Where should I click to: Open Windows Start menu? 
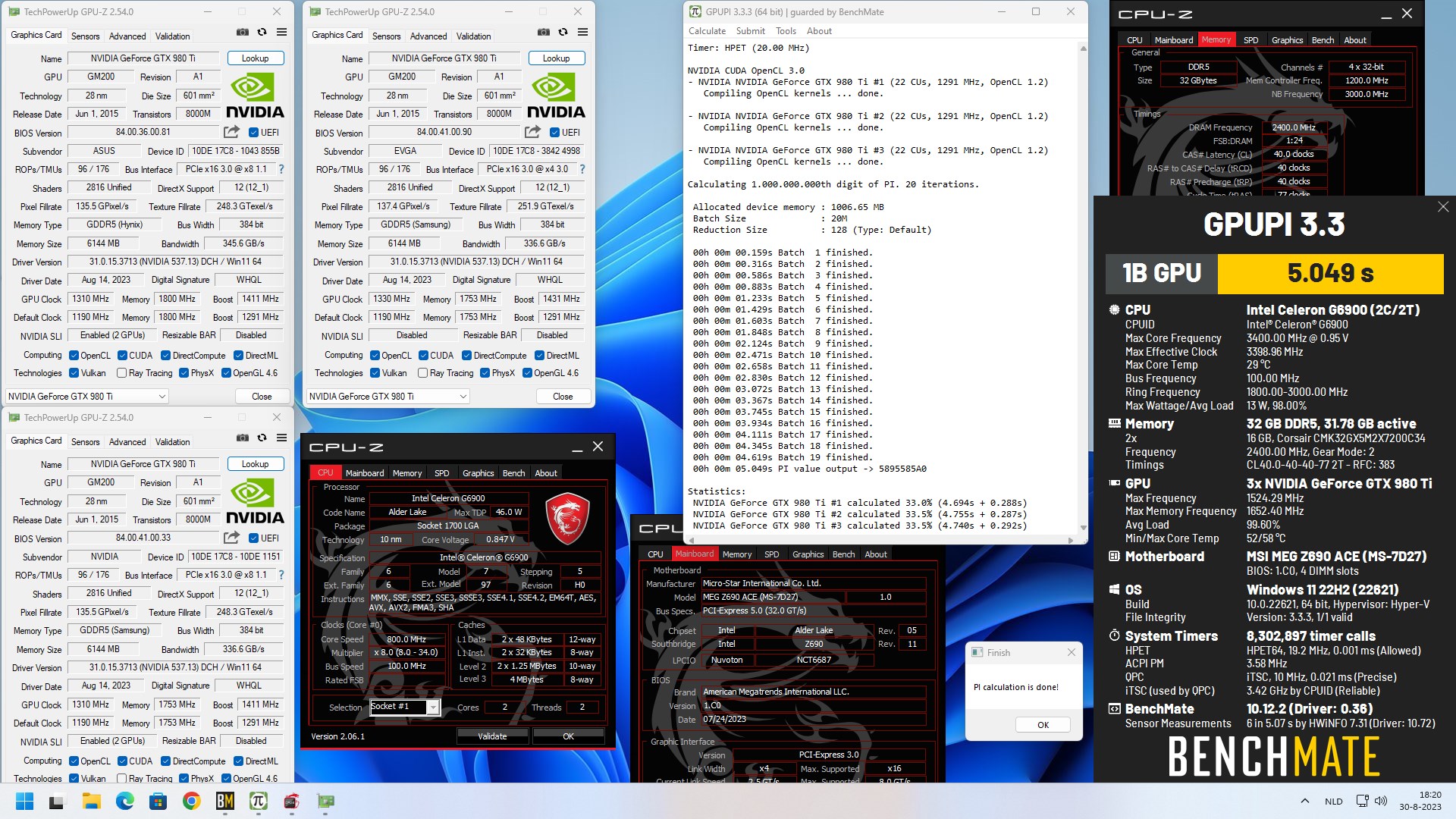(x=24, y=801)
